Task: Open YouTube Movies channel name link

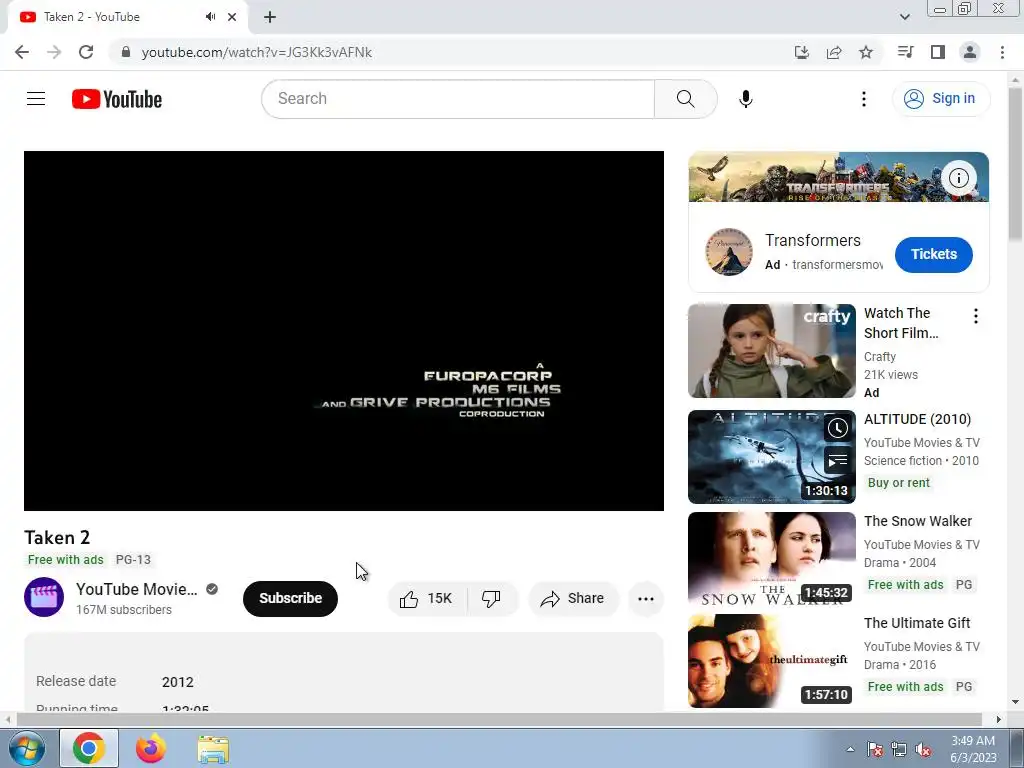Action: click(136, 589)
